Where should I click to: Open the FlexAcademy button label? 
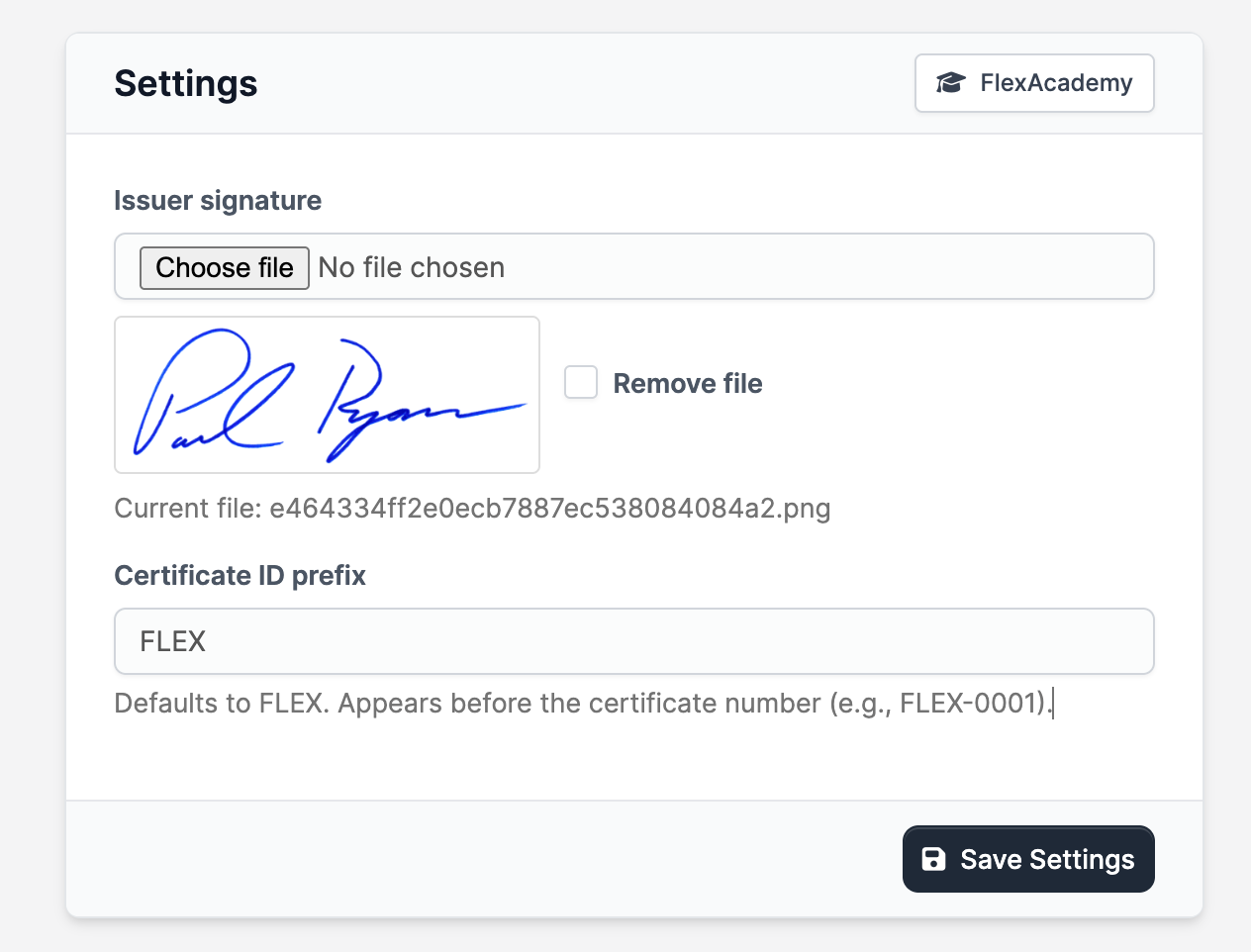click(1056, 83)
